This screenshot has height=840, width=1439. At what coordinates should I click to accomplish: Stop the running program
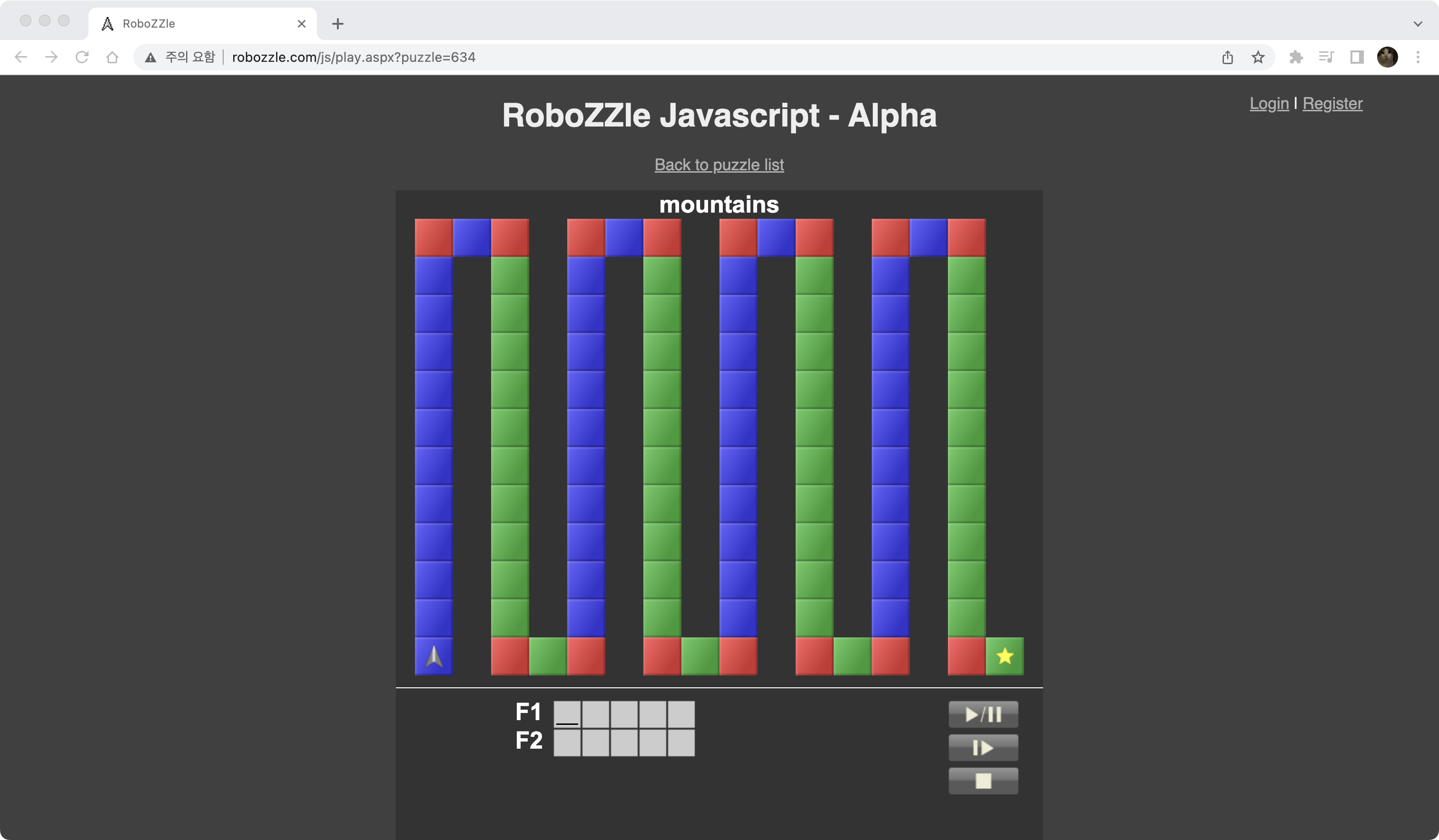tap(983, 781)
